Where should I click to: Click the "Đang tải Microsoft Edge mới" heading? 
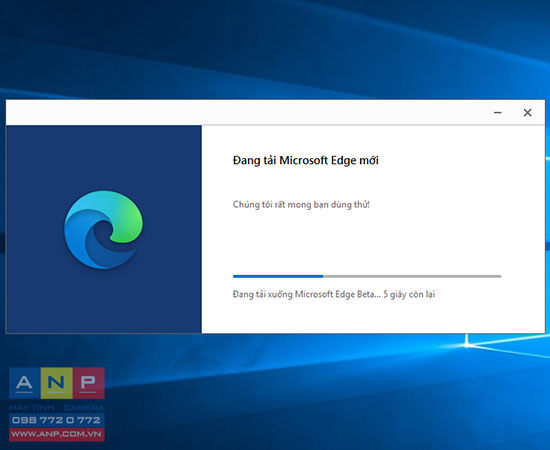pos(306,161)
